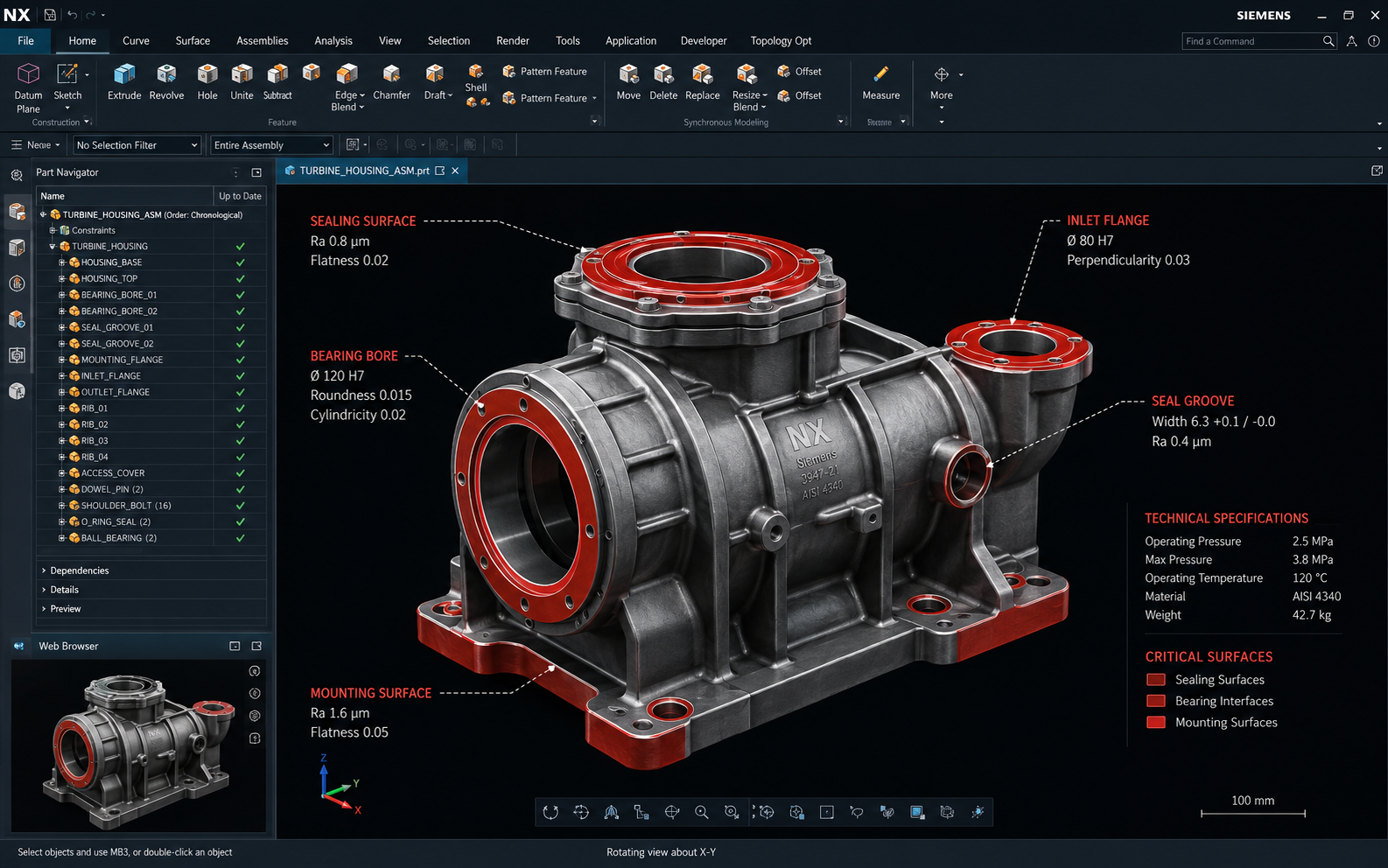
Task: Click the Rotate view icon in bottom toolbar
Action: click(x=550, y=812)
